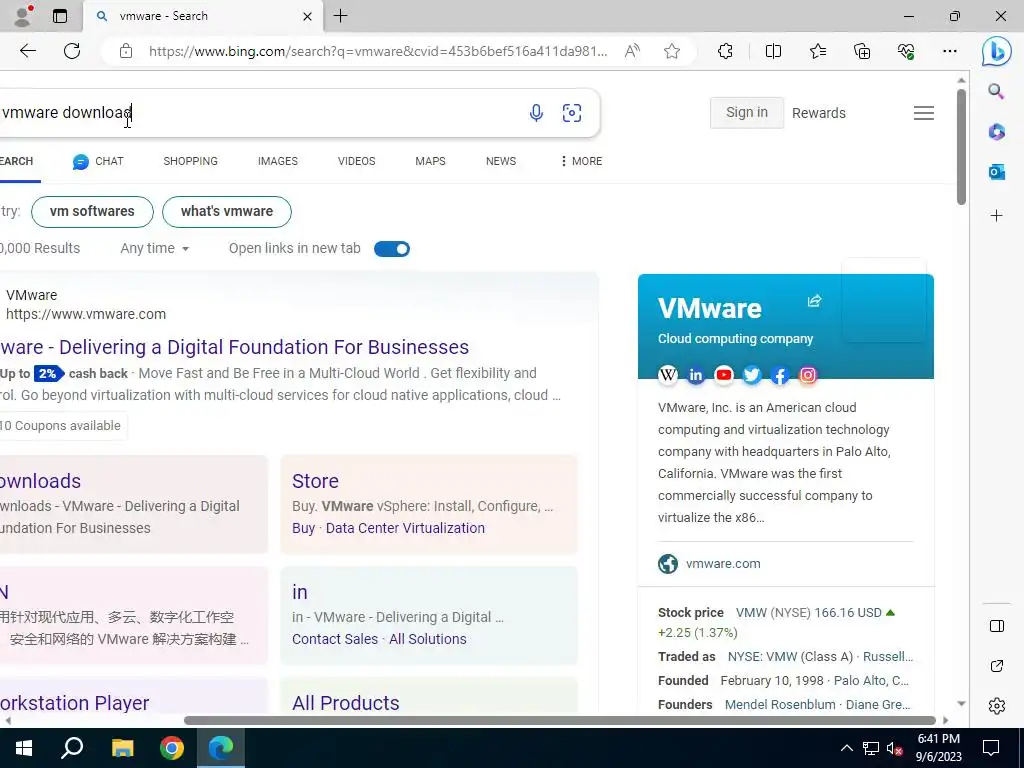Image resolution: width=1024 pixels, height=768 pixels.
Task: Open sidebar Search magnifier icon
Action: click(x=996, y=91)
